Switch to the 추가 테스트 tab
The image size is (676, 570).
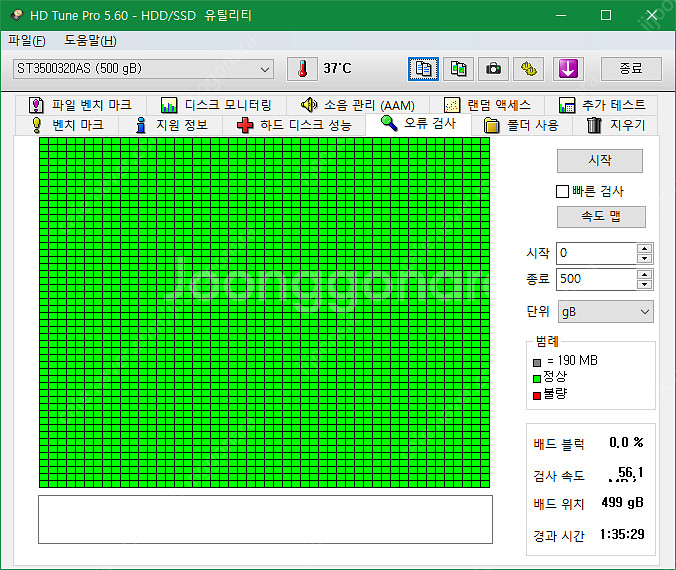601,105
